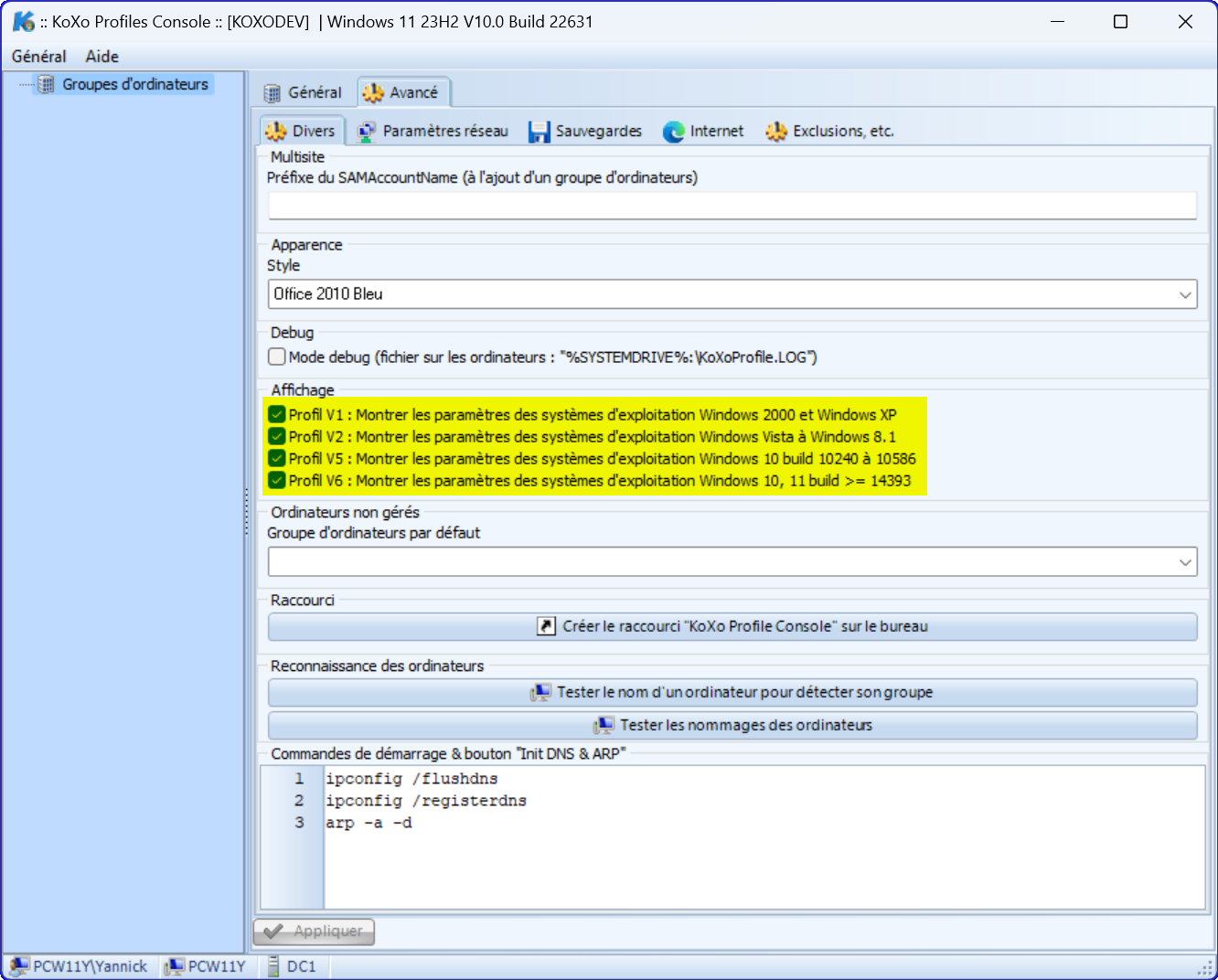Image resolution: width=1218 pixels, height=980 pixels.
Task: Select Groupes d'ordinateurs in the tree
Action: point(135,84)
